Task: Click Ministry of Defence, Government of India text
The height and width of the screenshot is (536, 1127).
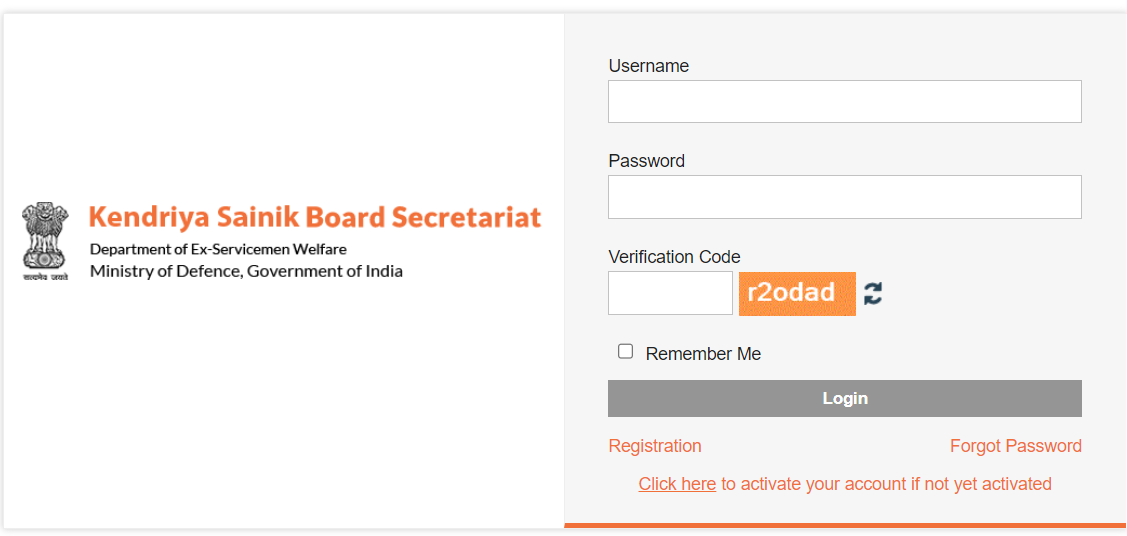Action: click(x=246, y=272)
